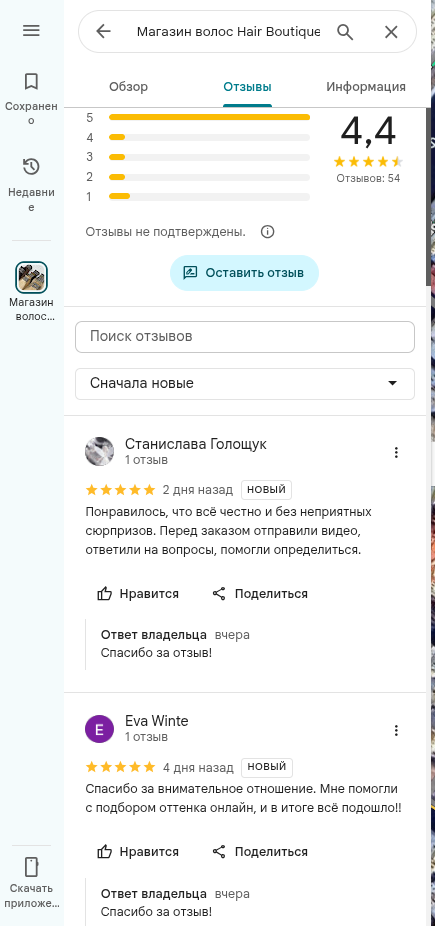The width and height of the screenshot is (435, 926).
Task: Filter reviews by 3-star bar
Action: coord(210,157)
